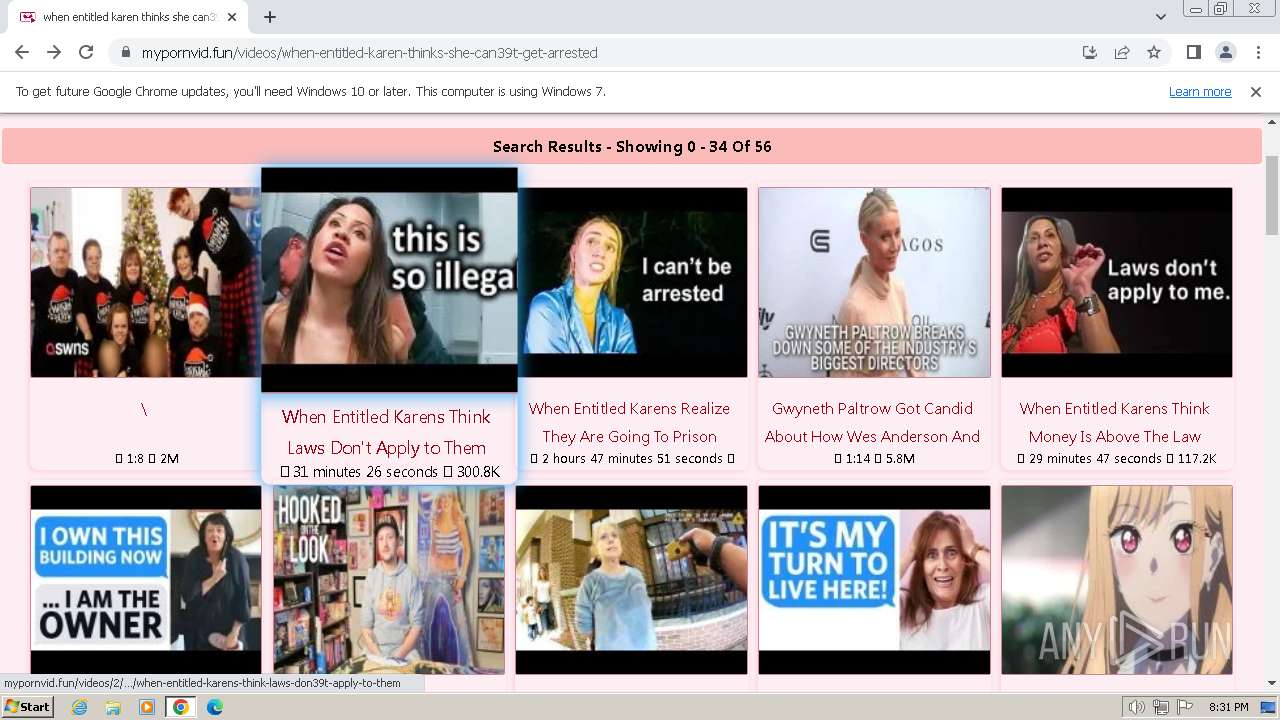Bookmark this tab with star icon
Image resolution: width=1280 pixels, height=720 pixels.
click(1154, 52)
